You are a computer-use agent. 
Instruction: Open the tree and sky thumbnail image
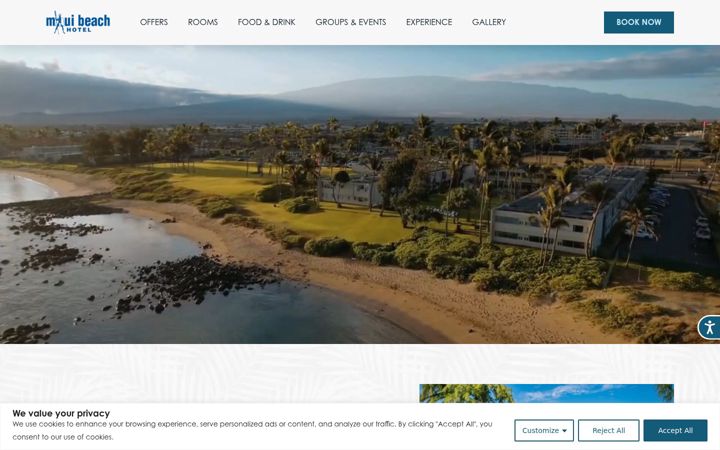(x=546, y=394)
